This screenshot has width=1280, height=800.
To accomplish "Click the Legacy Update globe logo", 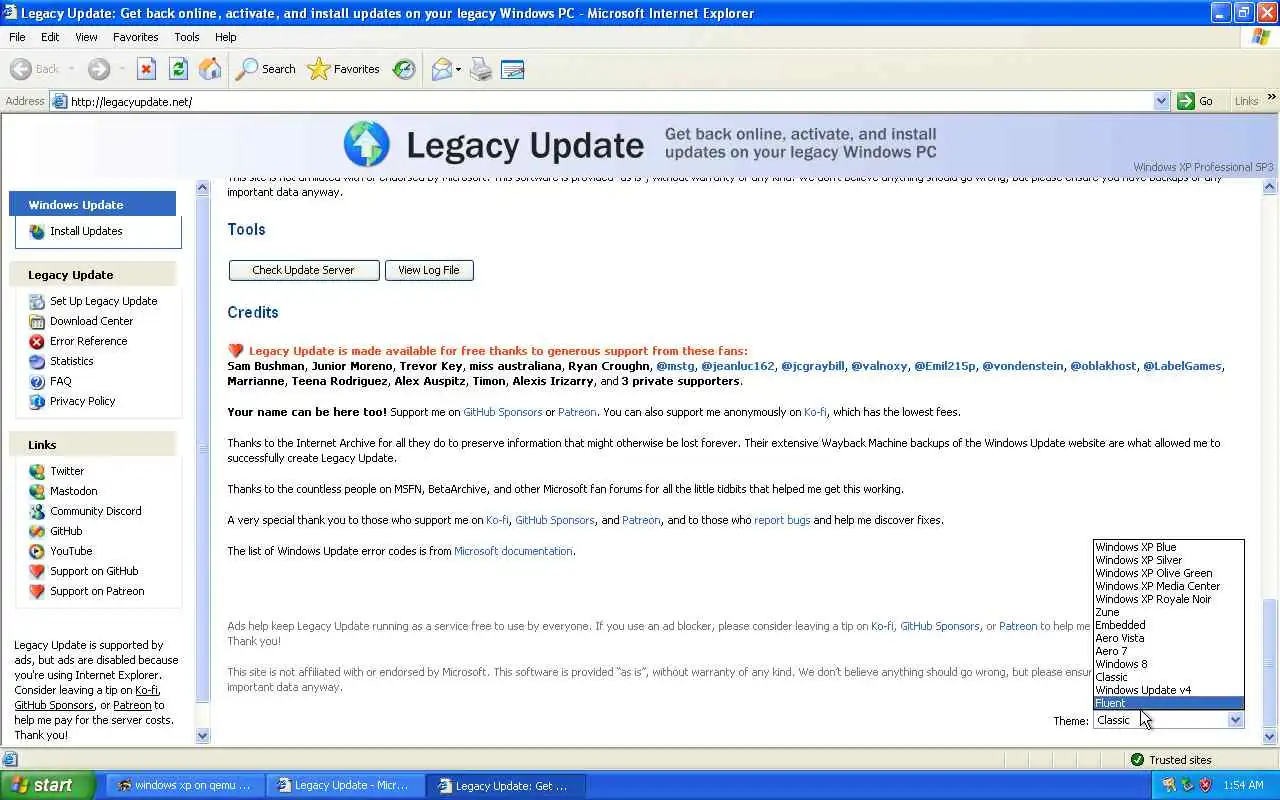I will click(367, 145).
